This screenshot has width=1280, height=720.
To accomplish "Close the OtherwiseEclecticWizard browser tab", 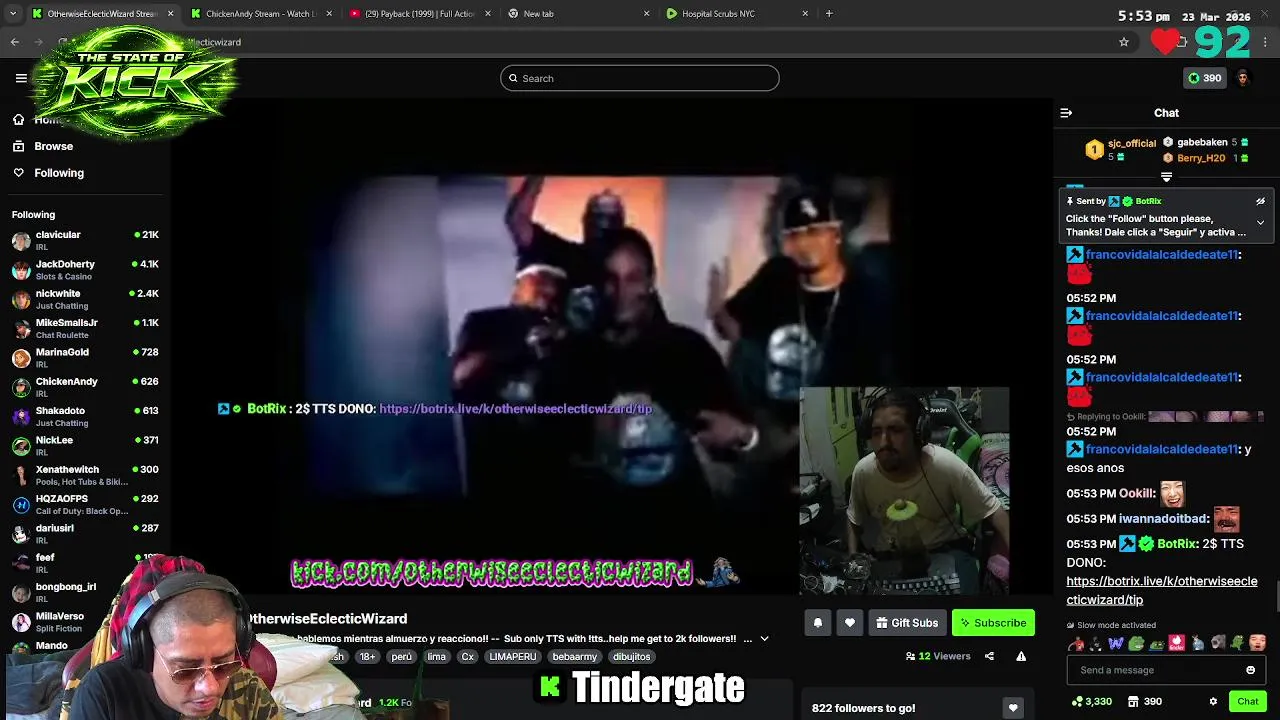I will pyautogui.click(x=170, y=14).
